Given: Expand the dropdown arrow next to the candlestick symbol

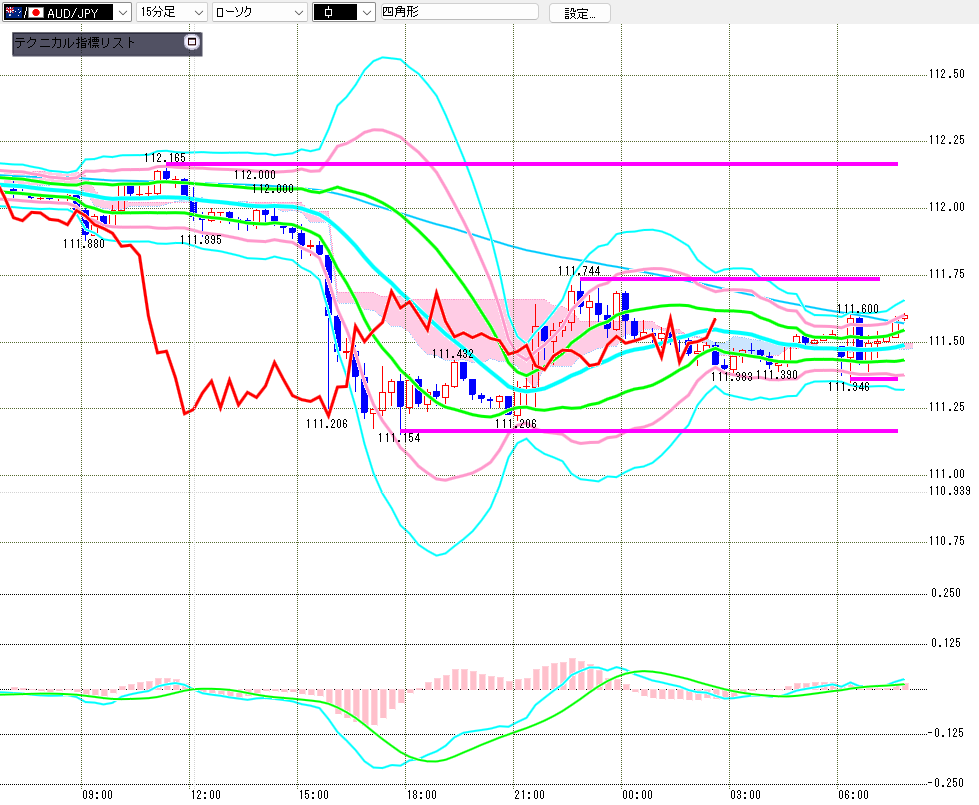Looking at the screenshot, I should pos(367,12).
